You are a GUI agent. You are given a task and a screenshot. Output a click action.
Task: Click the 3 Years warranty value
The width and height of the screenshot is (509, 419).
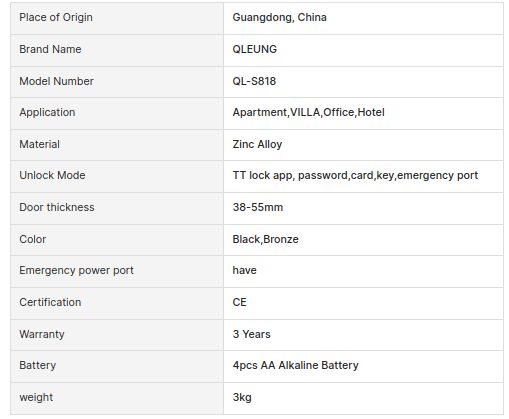click(252, 334)
